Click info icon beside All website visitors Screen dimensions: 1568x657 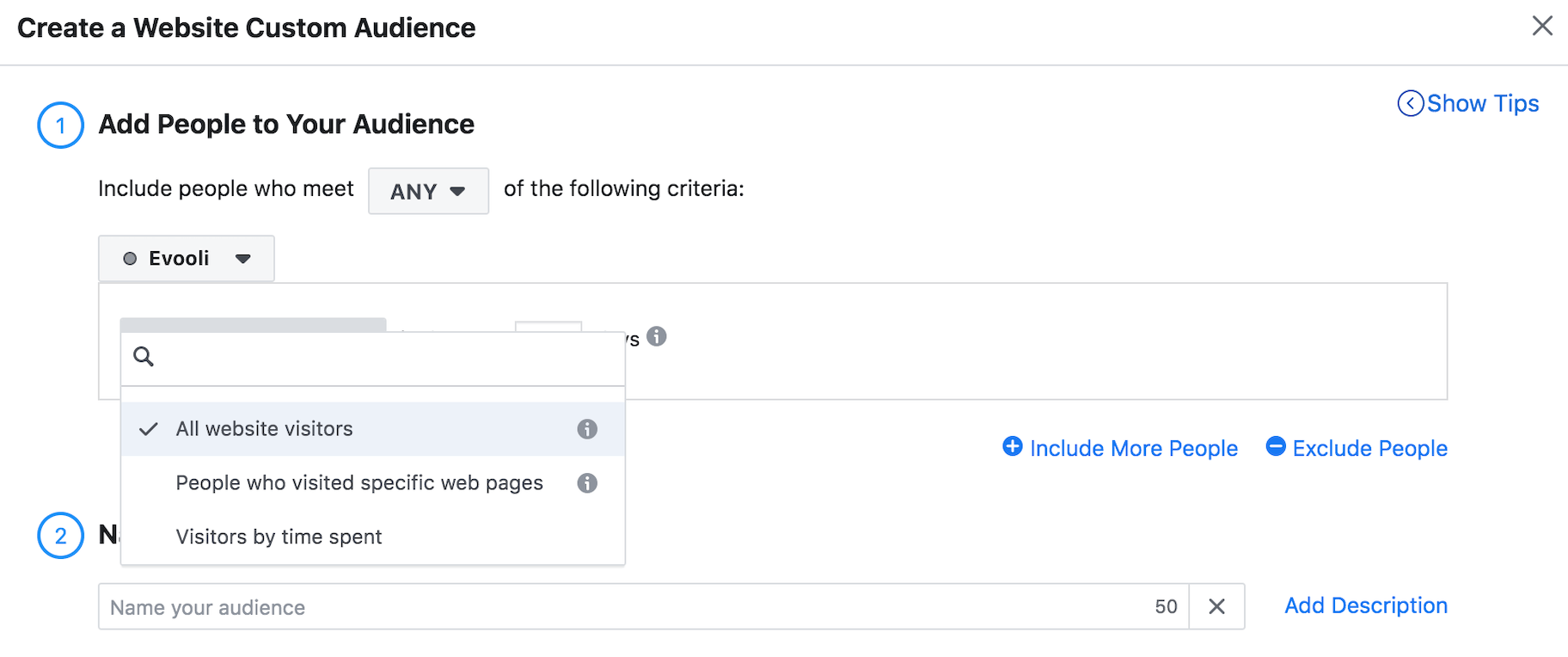click(587, 429)
